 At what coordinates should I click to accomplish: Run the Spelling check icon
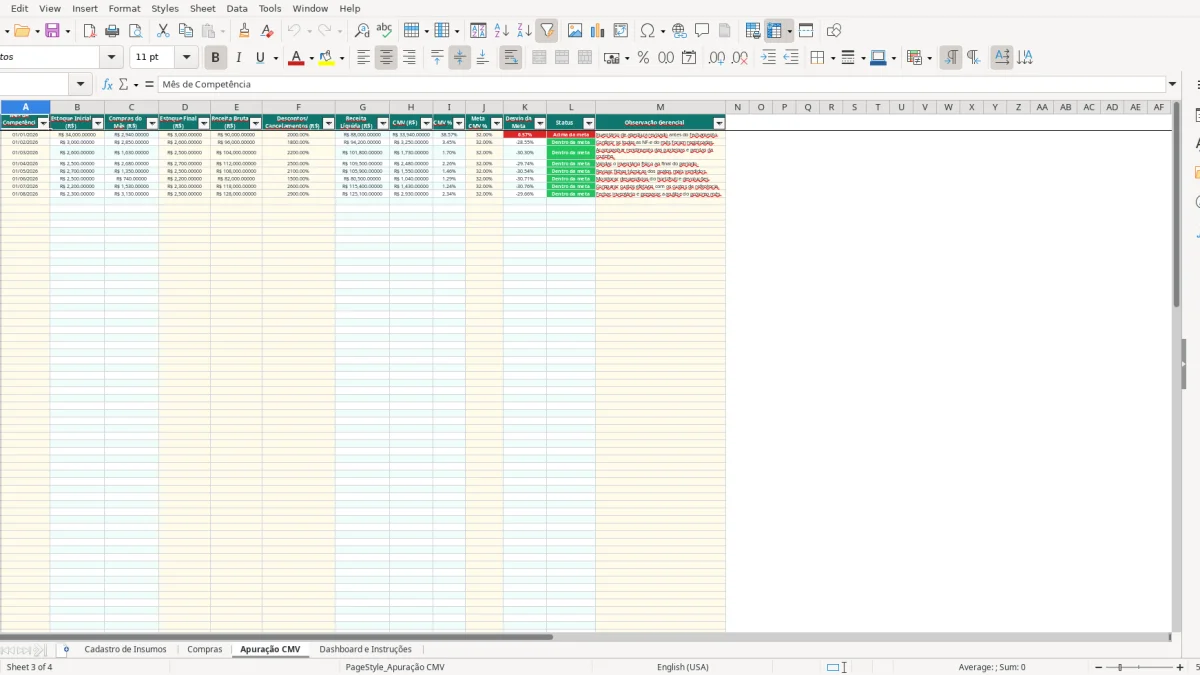coord(384,31)
